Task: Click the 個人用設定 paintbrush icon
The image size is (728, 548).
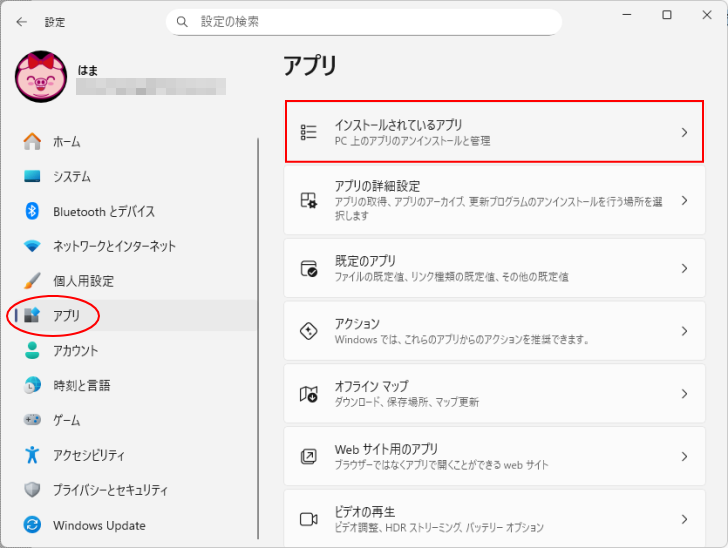Action: tap(32, 281)
